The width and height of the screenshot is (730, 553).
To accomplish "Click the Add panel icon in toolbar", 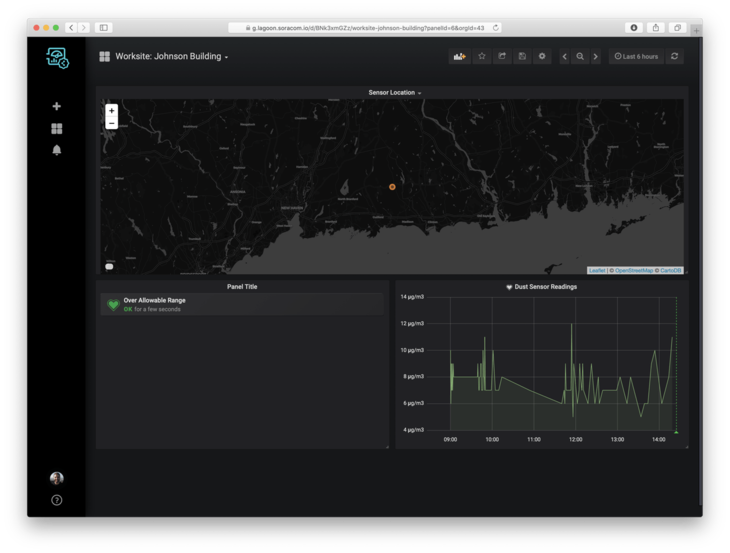I will tap(460, 57).
